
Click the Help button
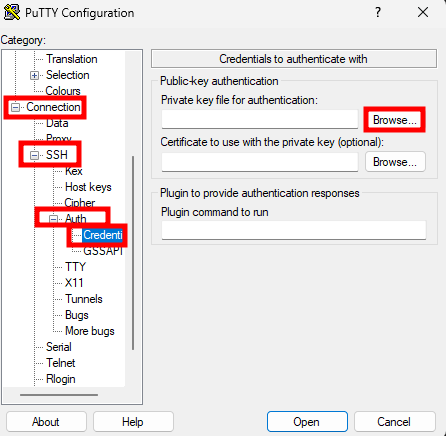point(133,422)
